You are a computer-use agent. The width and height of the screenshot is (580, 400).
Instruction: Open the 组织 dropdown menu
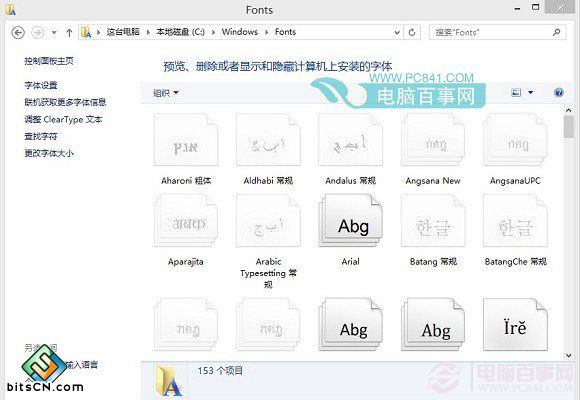165,93
